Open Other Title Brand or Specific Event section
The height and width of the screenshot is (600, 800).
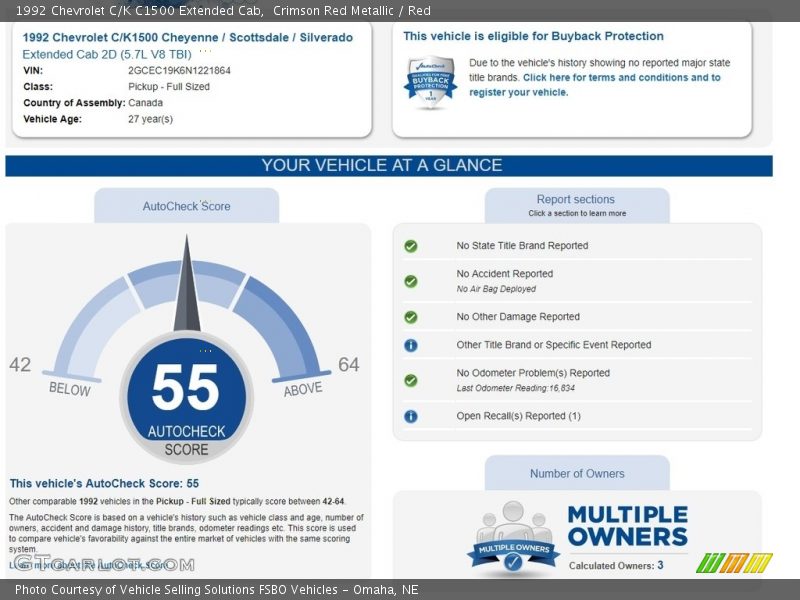point(553,345)
